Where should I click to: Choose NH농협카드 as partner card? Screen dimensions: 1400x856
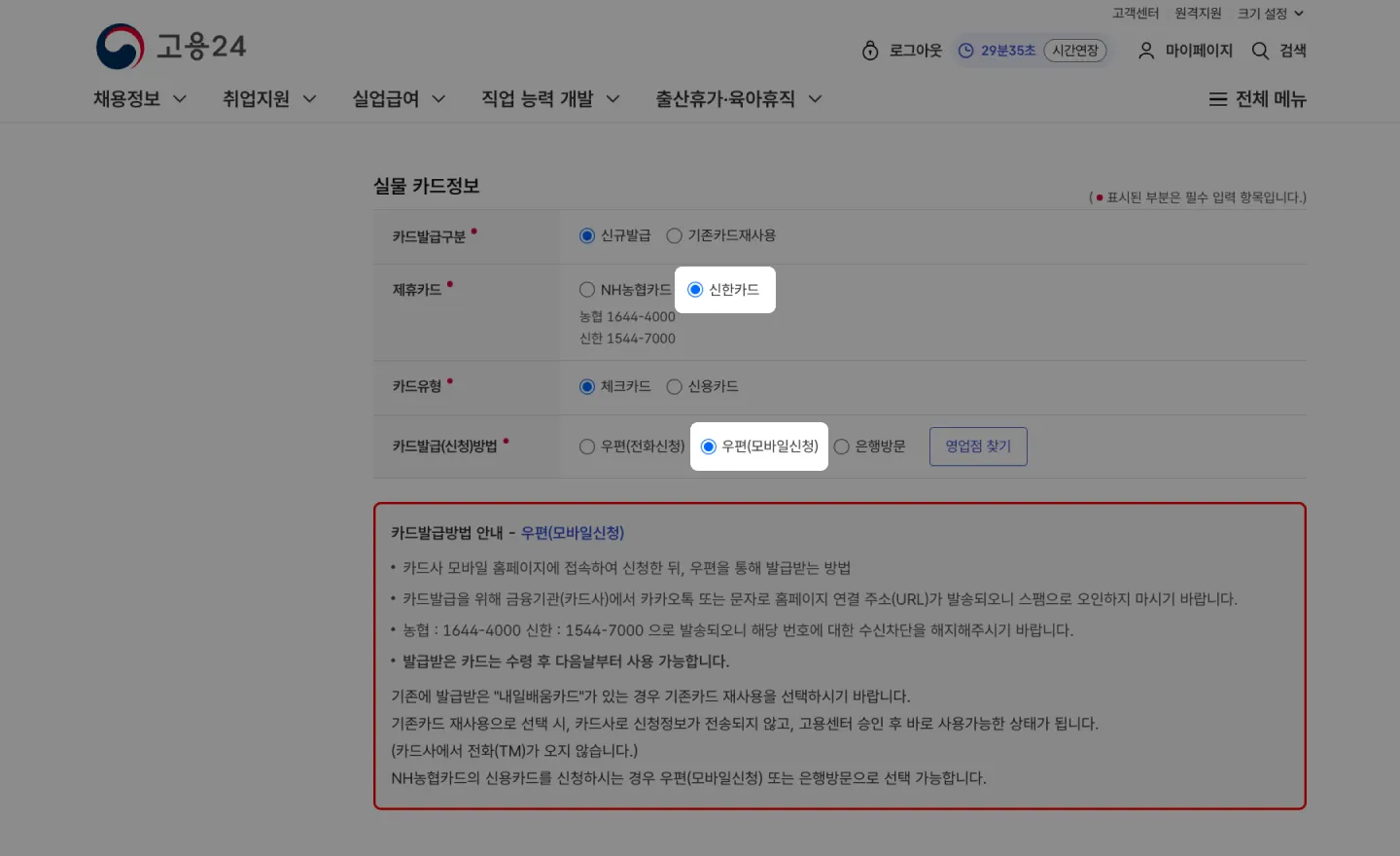point(587,290)
